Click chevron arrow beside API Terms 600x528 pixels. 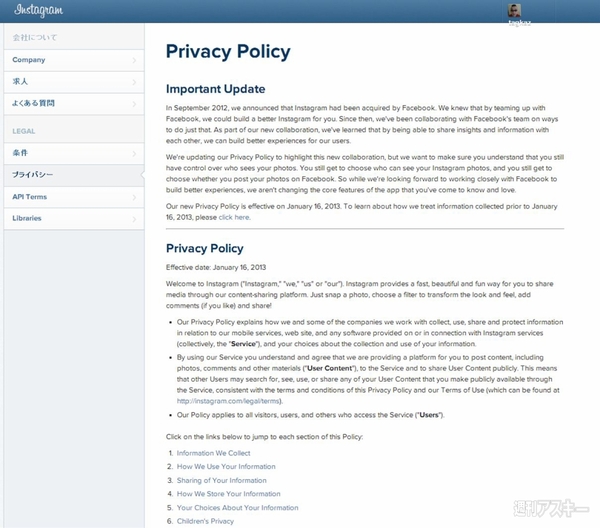point(134,198)
